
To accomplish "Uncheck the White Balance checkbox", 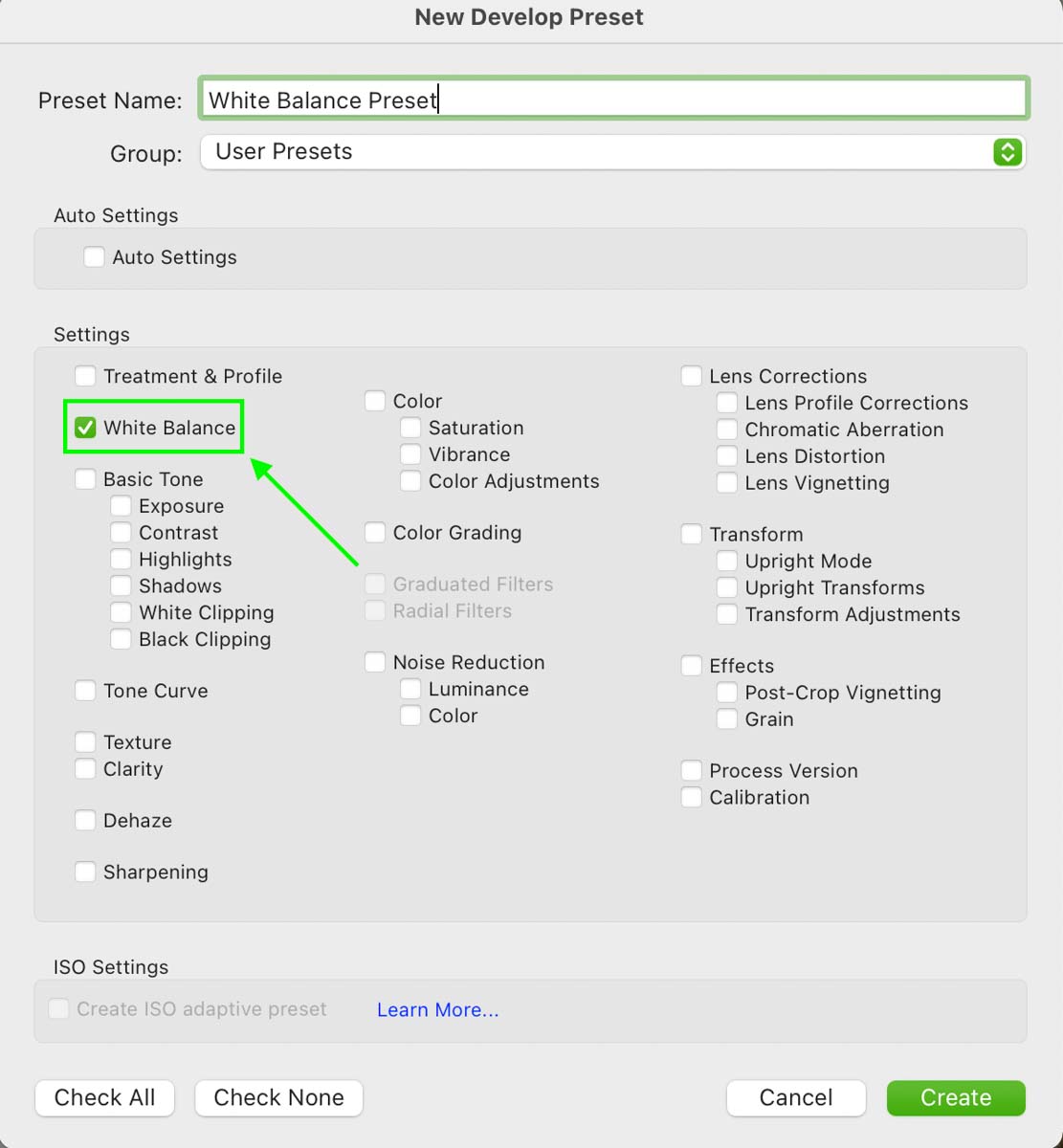I will pyautogui.click(x=85, y=428).
